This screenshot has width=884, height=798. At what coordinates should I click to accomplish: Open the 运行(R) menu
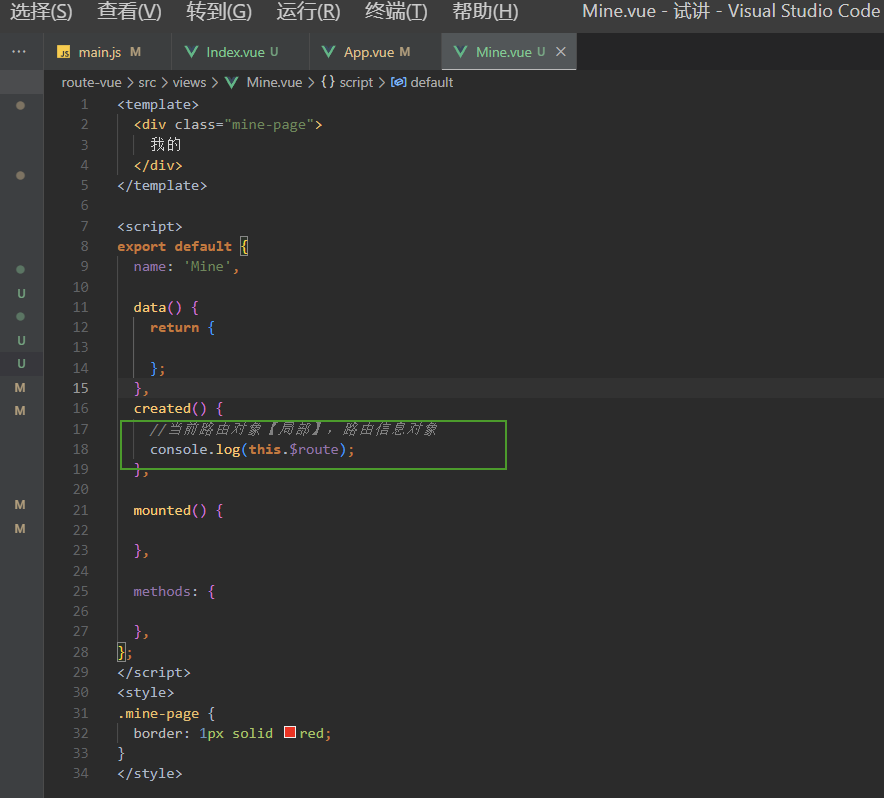(x=308, y=11)
